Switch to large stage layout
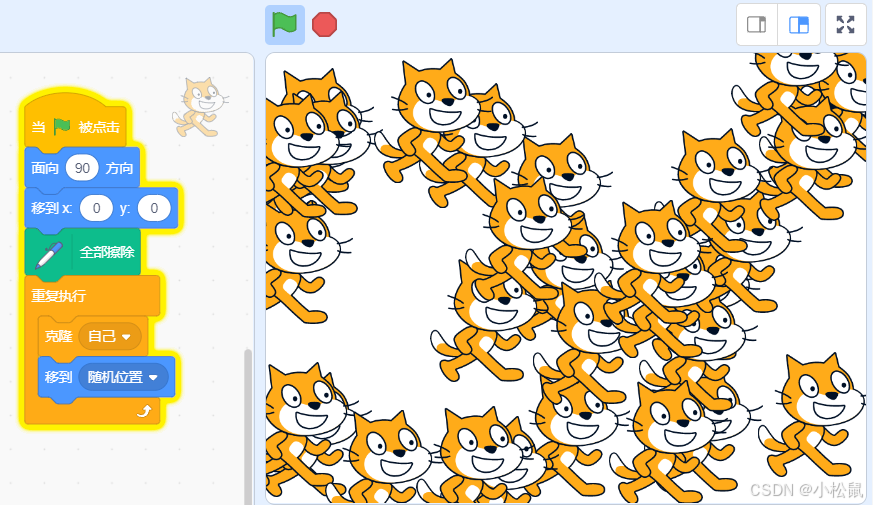The height and width of the screenshot is (505, 873). tap(799, 24)
